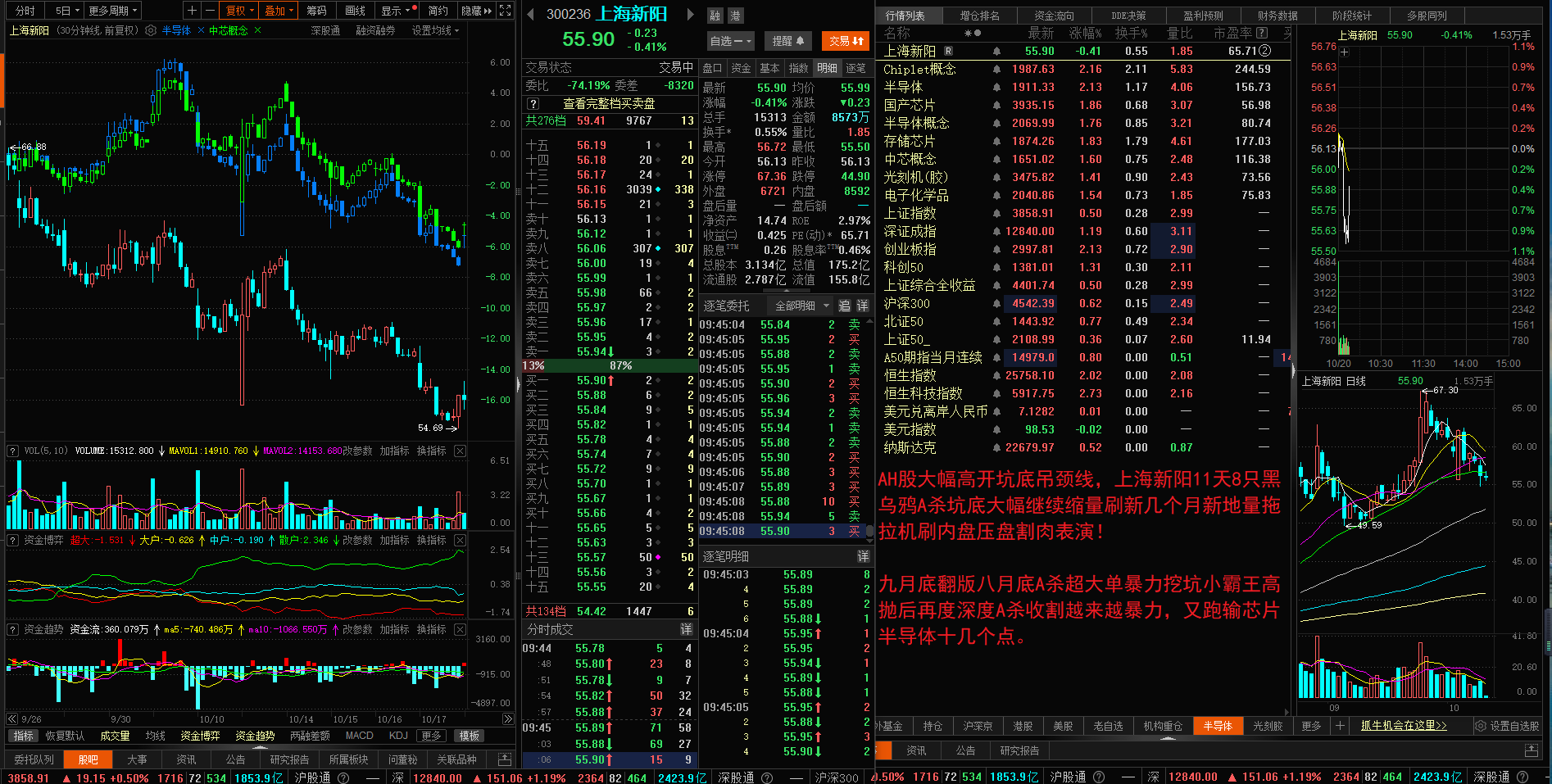1552x784 pixels.
Task: Toggle the 两融差额 indicator
Action: (310, 736)
